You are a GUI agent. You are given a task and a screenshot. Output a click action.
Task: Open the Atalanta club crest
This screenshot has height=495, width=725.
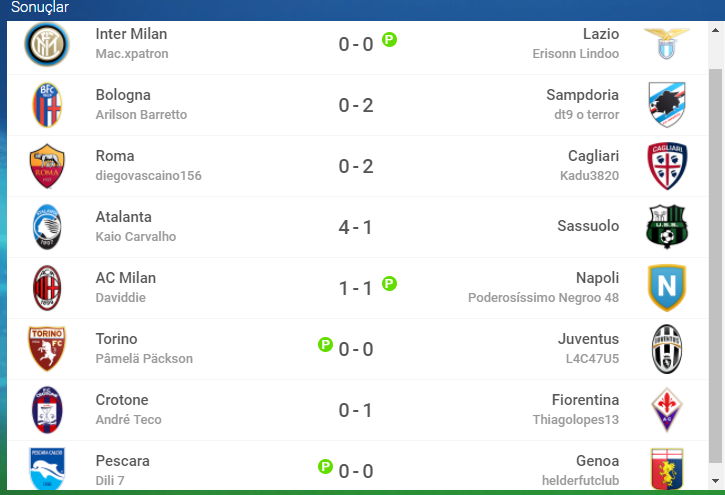click(47, 227)
